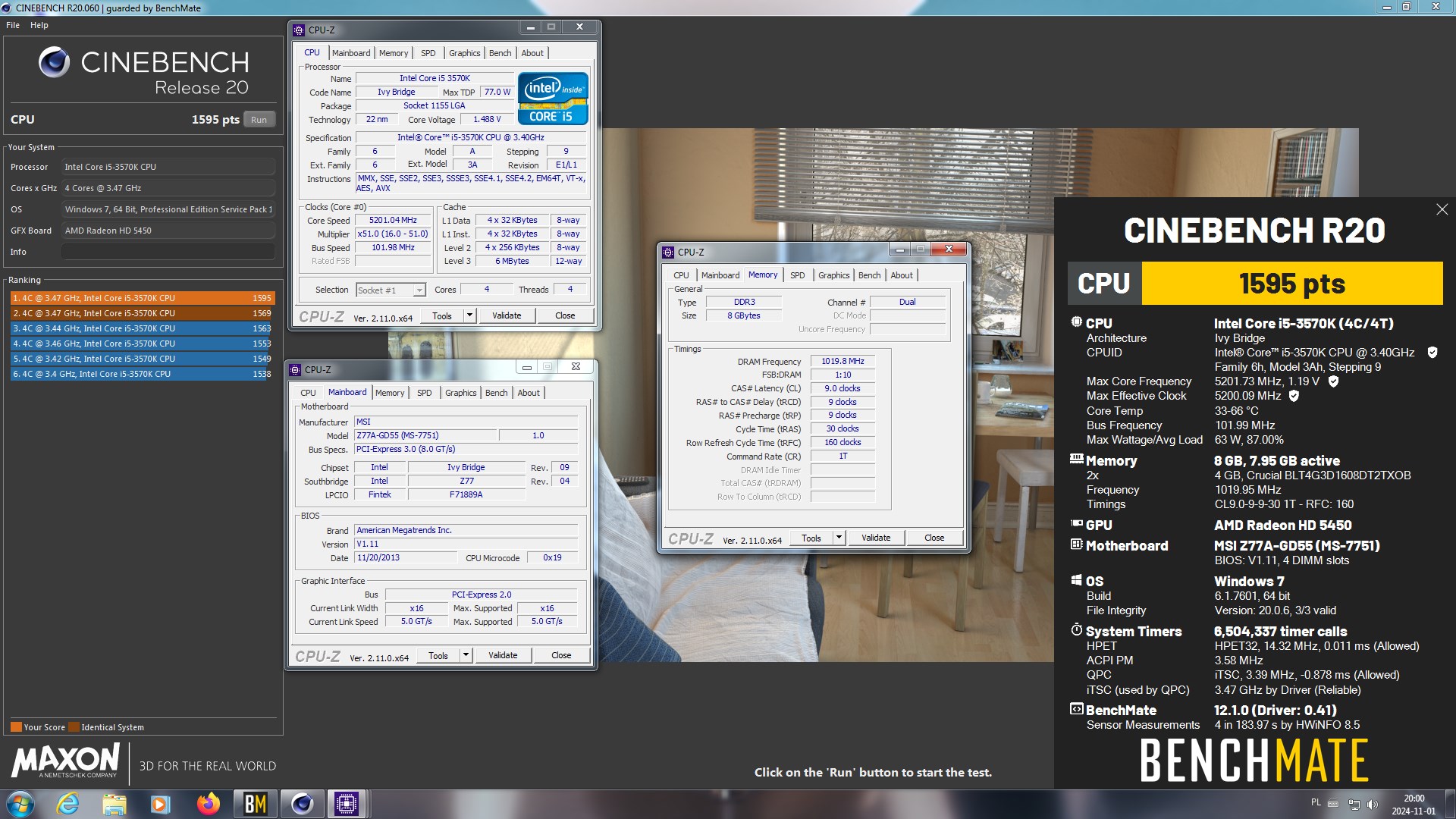Viewport: 1456px width, 819px height.
Task: Click the Core Speed value 5201.04 MHz
Action: pos(393,220)
